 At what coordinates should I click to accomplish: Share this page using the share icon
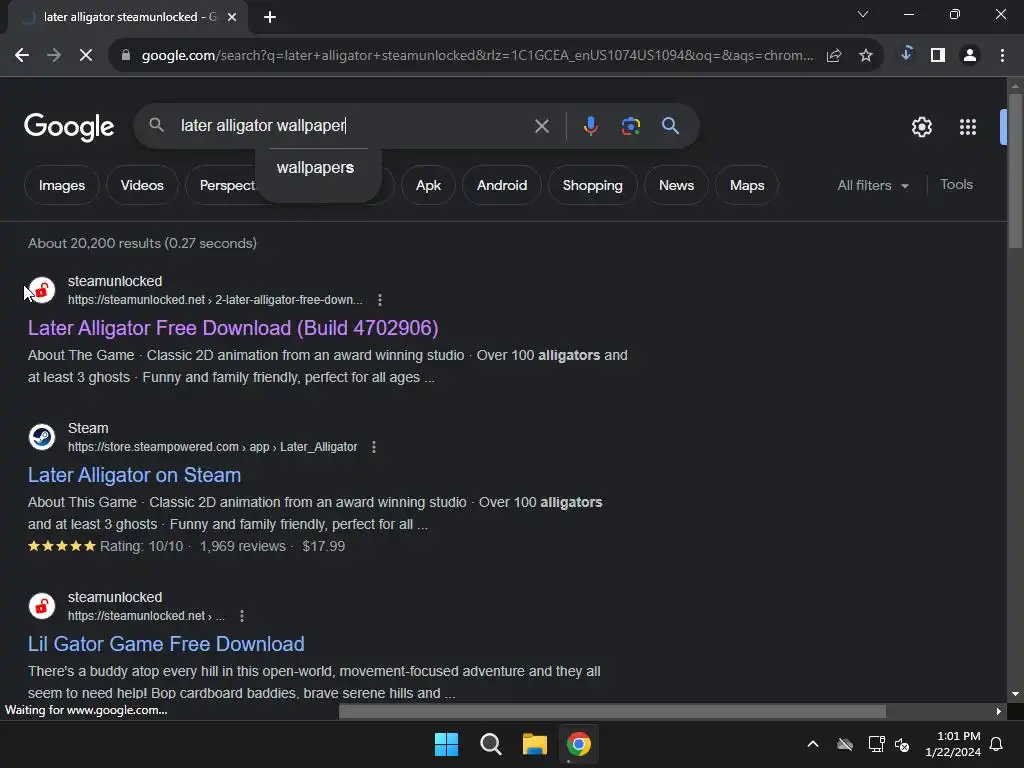[834, 56]
